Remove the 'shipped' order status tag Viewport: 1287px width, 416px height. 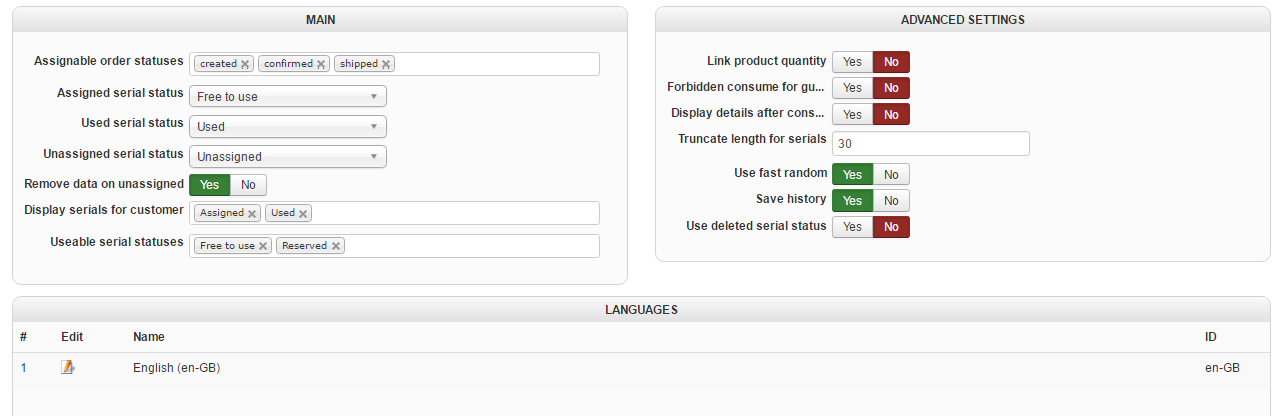[386, 64]
